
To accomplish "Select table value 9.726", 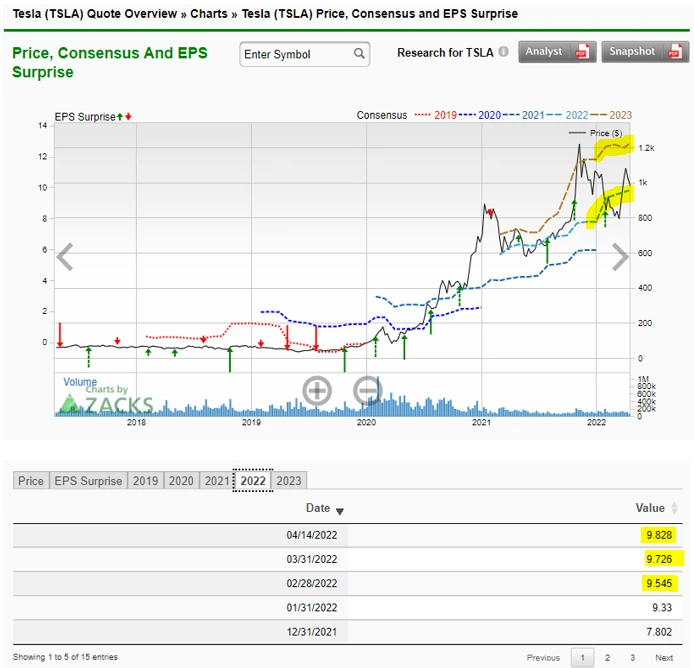I will 659,560.
